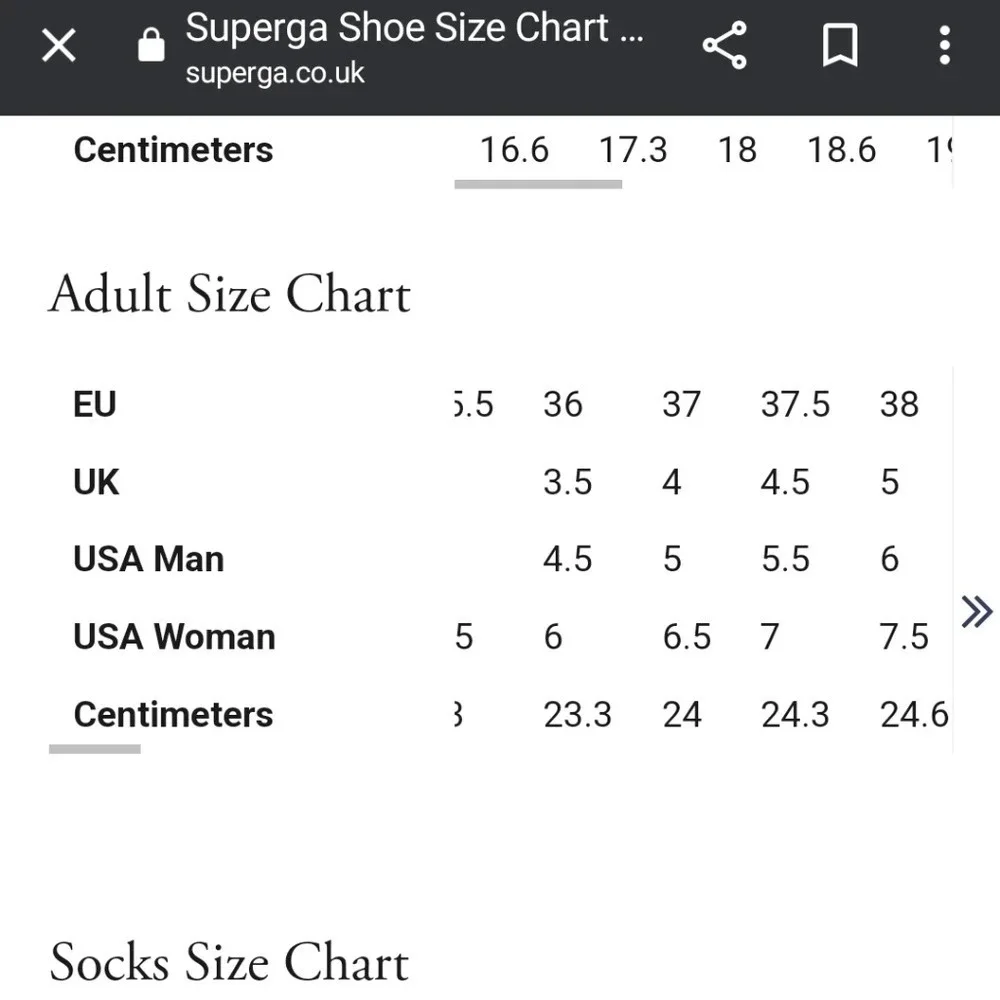1000x1000 pixels.
Task: Tap EU size 36 cell
Action: pyautogui.click(x=563, y=405)
